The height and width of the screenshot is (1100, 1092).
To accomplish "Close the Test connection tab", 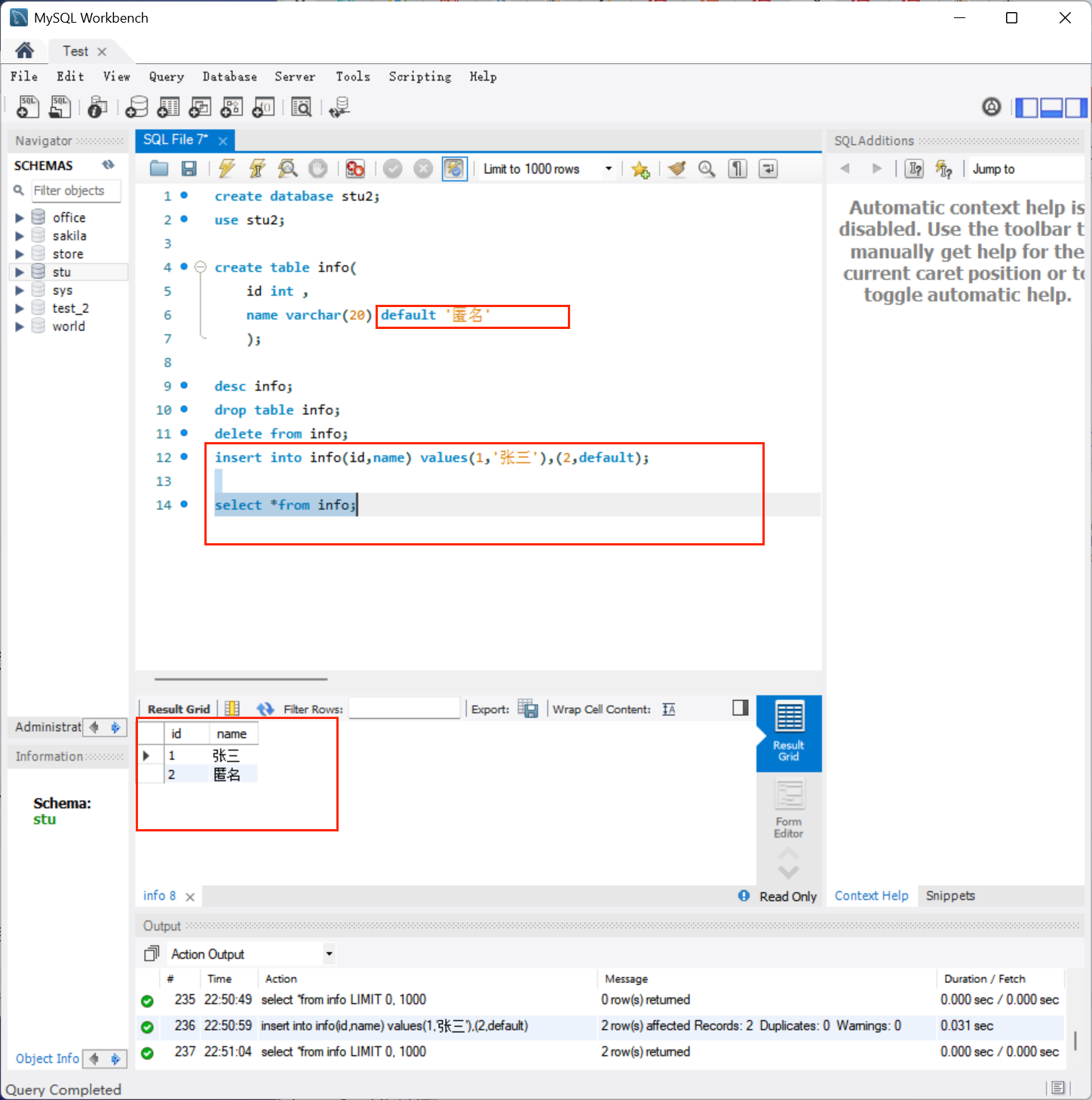I will click(x=102, y=51).
